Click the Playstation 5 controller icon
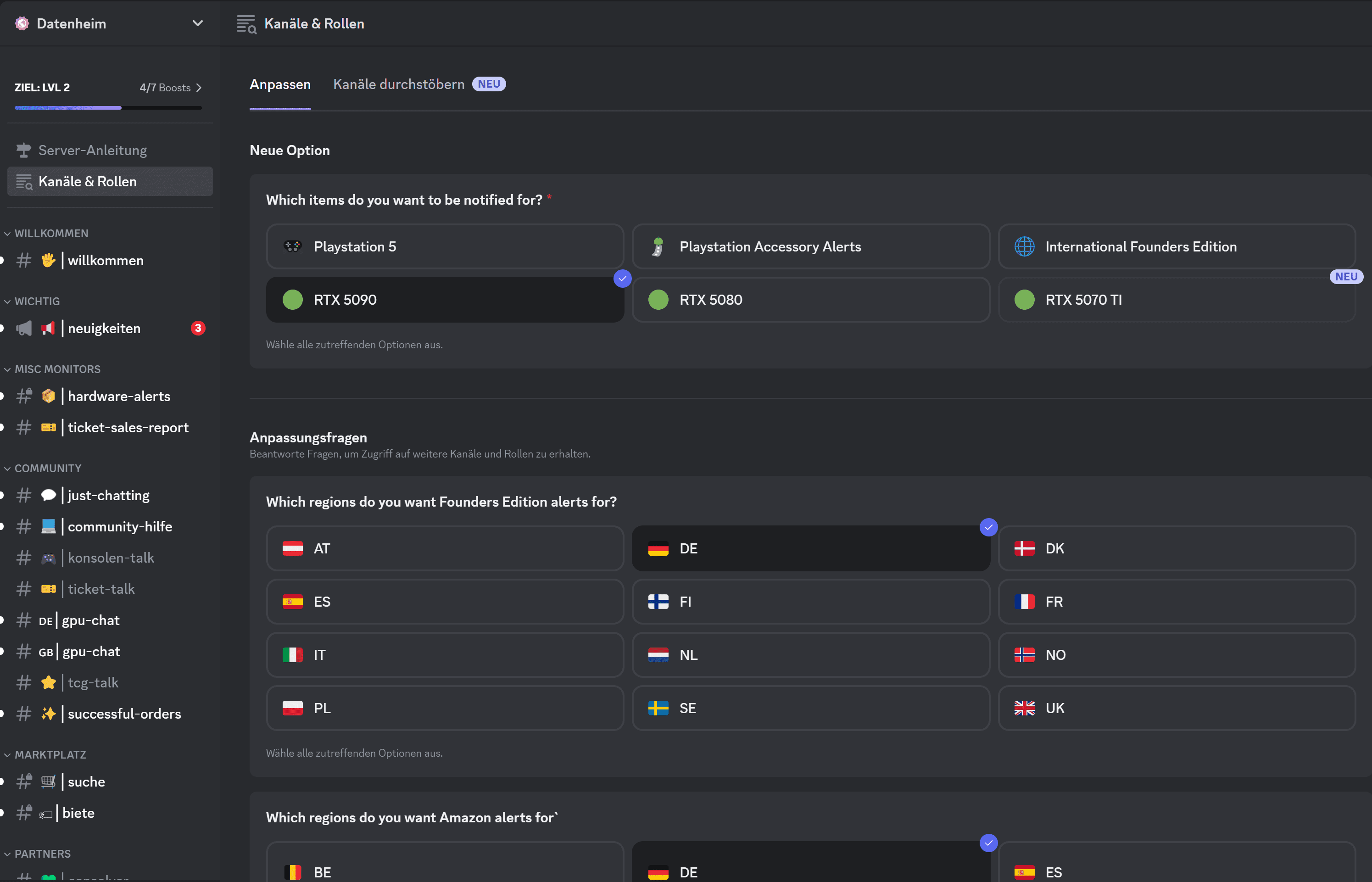Screen dimensions: 1372x882 (293, 246)
